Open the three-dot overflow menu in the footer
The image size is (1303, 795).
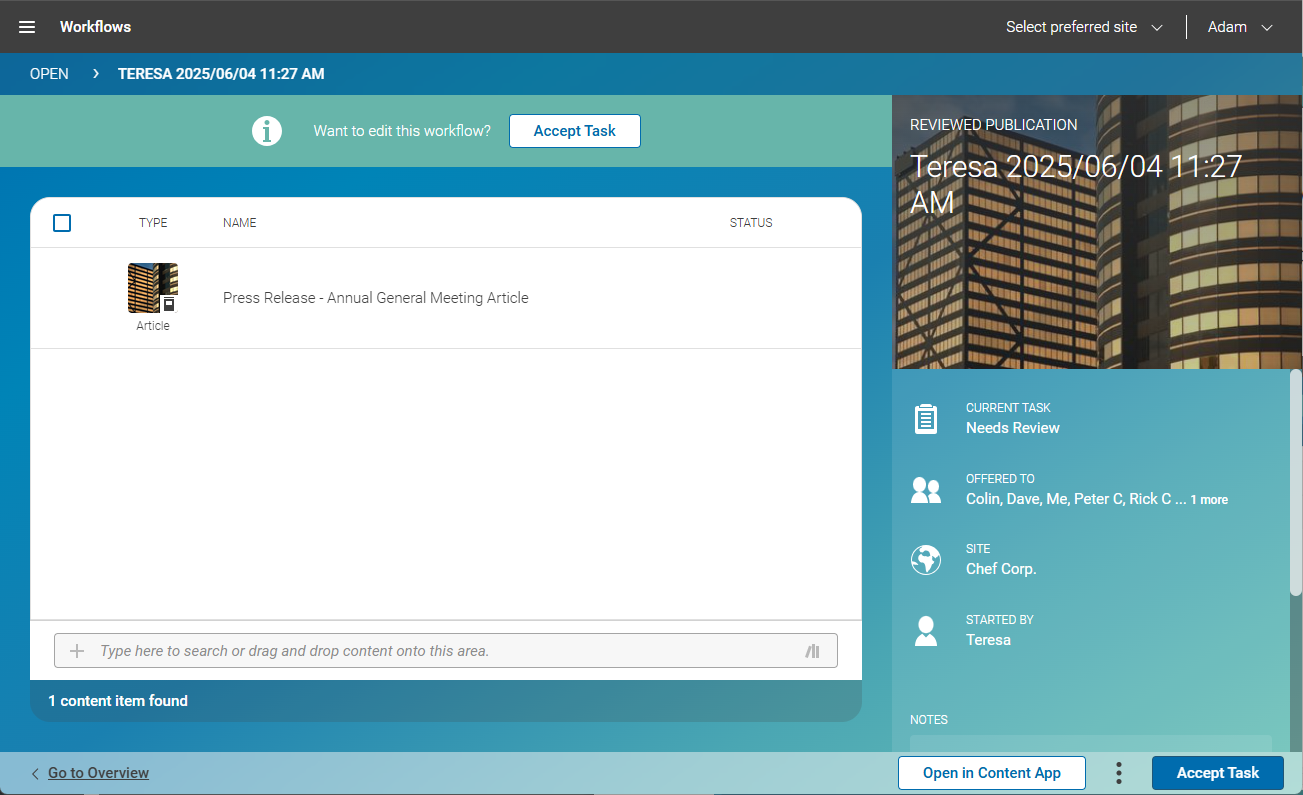click(1118, 773)
